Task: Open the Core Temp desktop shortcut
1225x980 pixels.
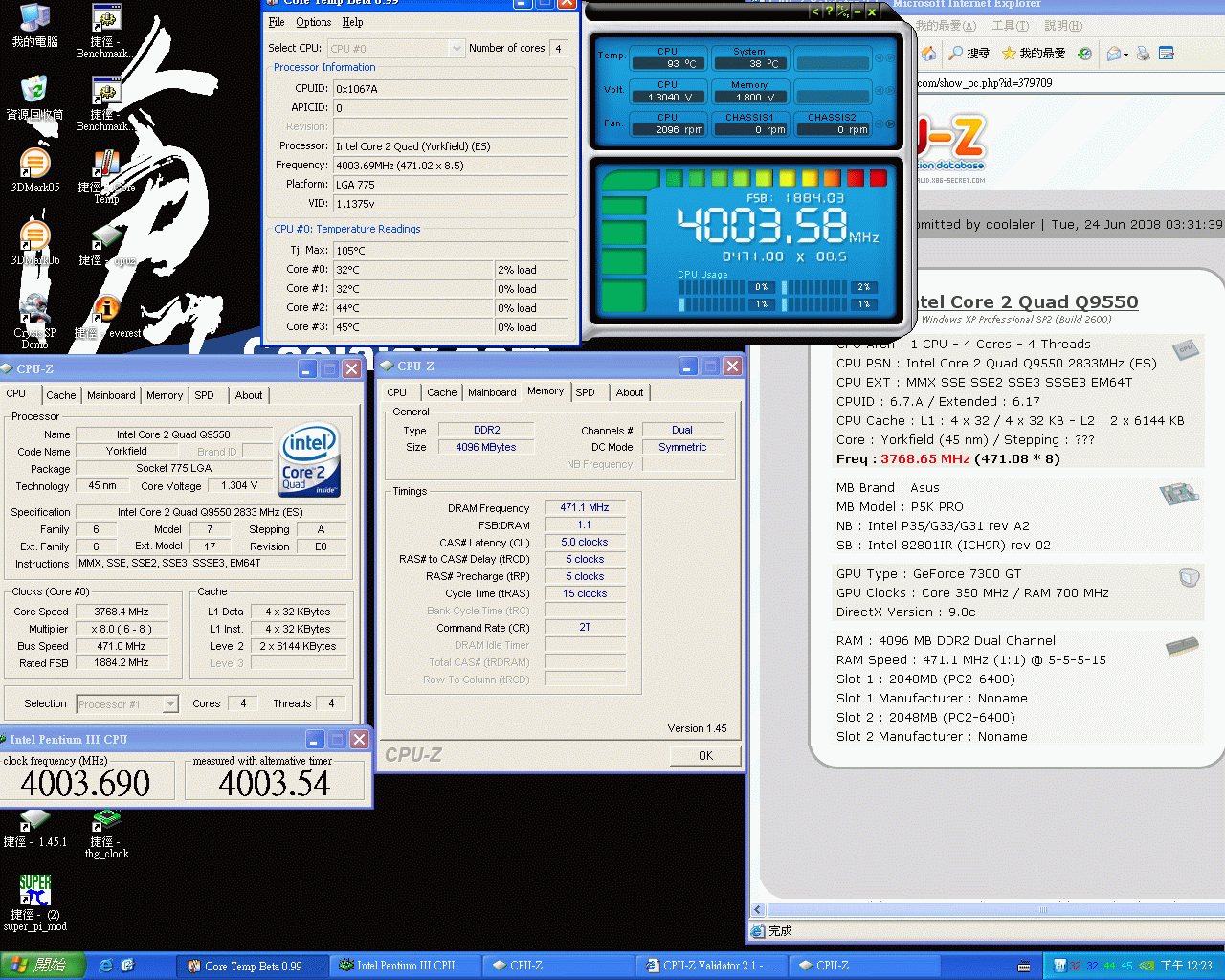Action: [106, 177]
